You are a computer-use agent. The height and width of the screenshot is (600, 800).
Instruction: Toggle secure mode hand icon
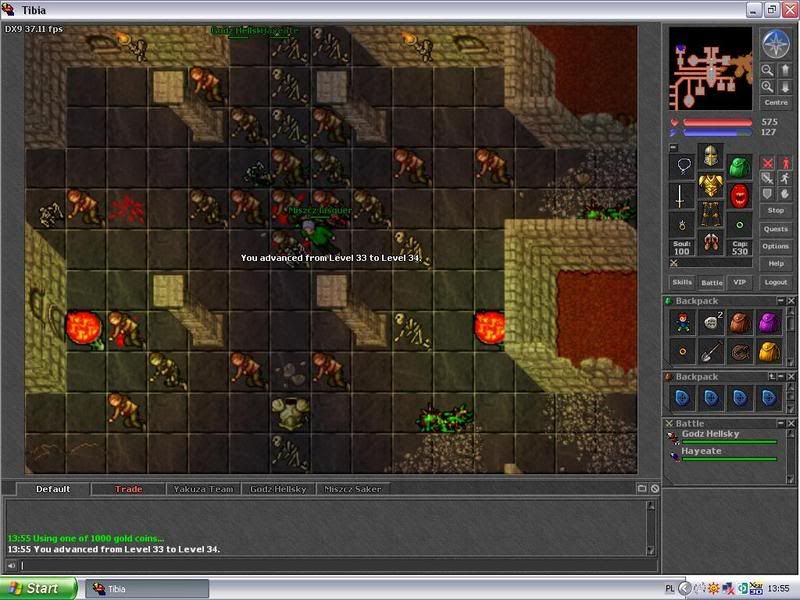point(785,193)
